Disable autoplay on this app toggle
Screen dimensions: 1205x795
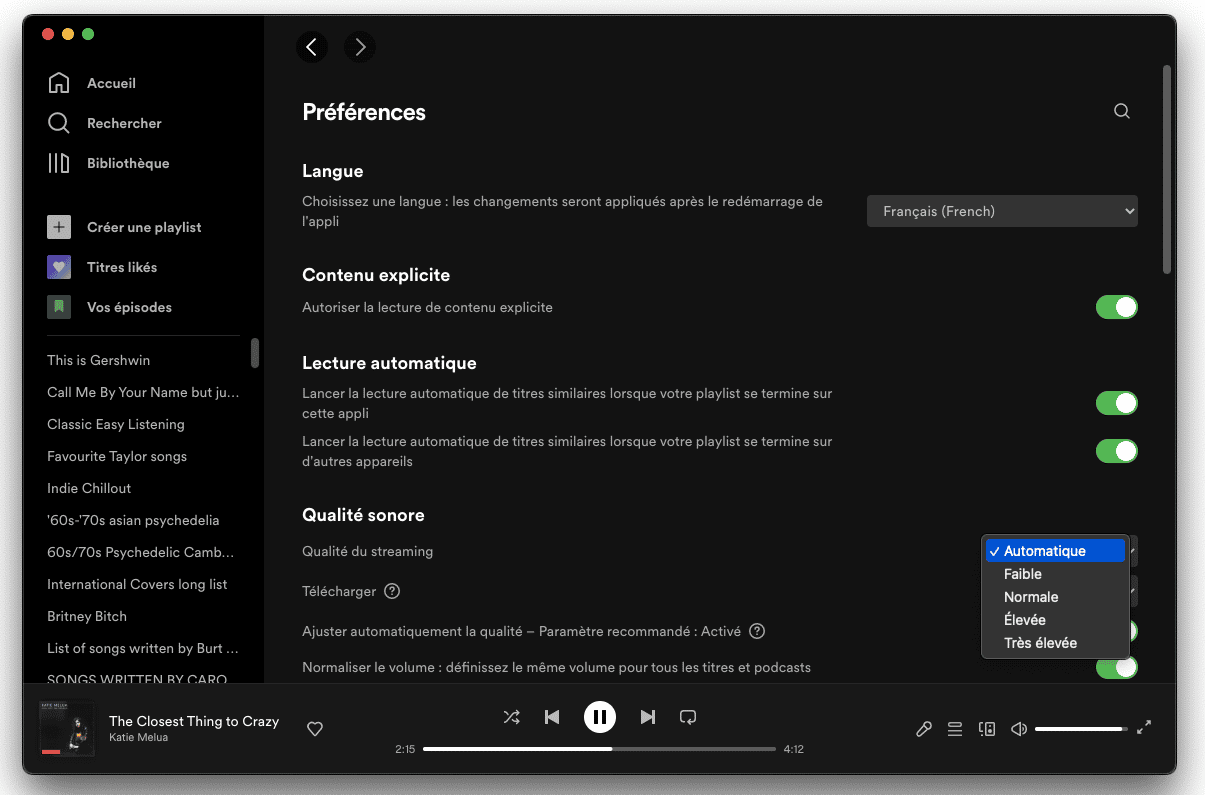click(1116, 403)
